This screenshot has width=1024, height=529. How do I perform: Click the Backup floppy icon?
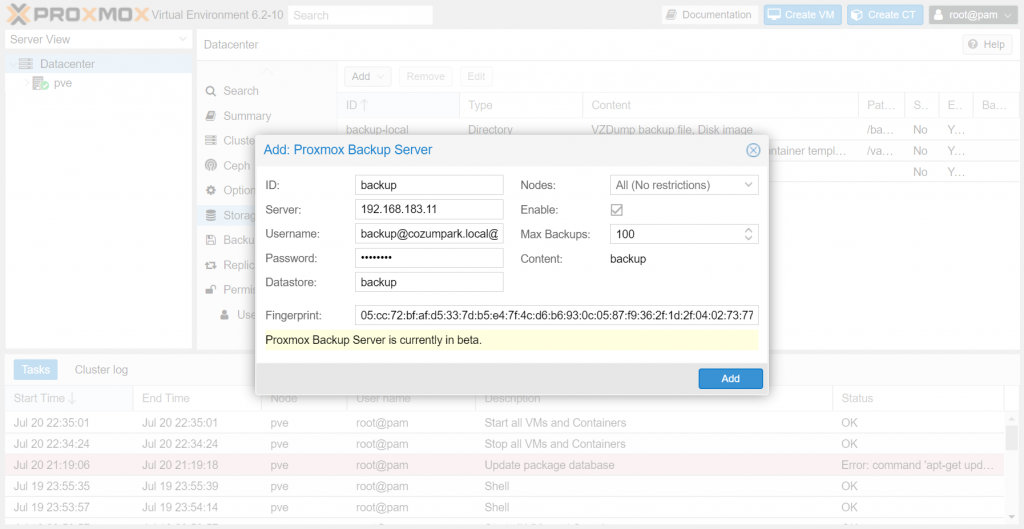pyautogui.click(x=211, y=240)
